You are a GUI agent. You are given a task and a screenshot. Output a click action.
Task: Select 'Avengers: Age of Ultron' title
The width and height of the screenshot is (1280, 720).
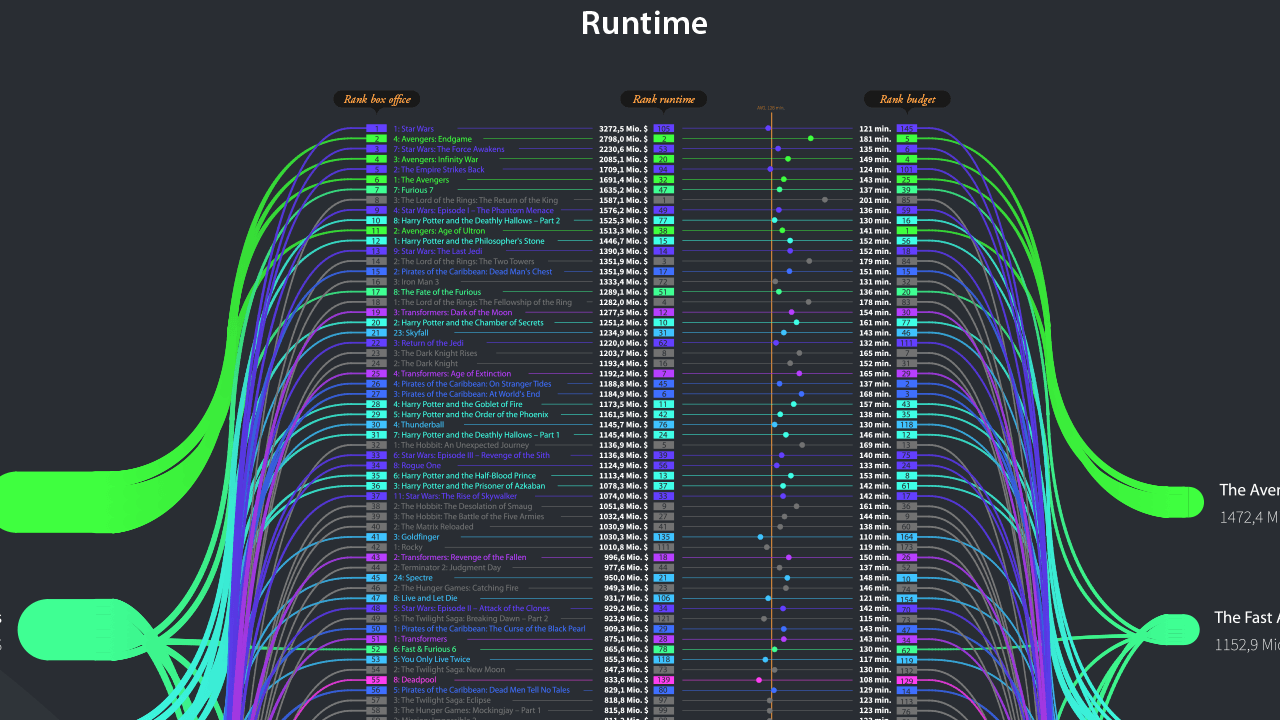[x=437, y=230]
